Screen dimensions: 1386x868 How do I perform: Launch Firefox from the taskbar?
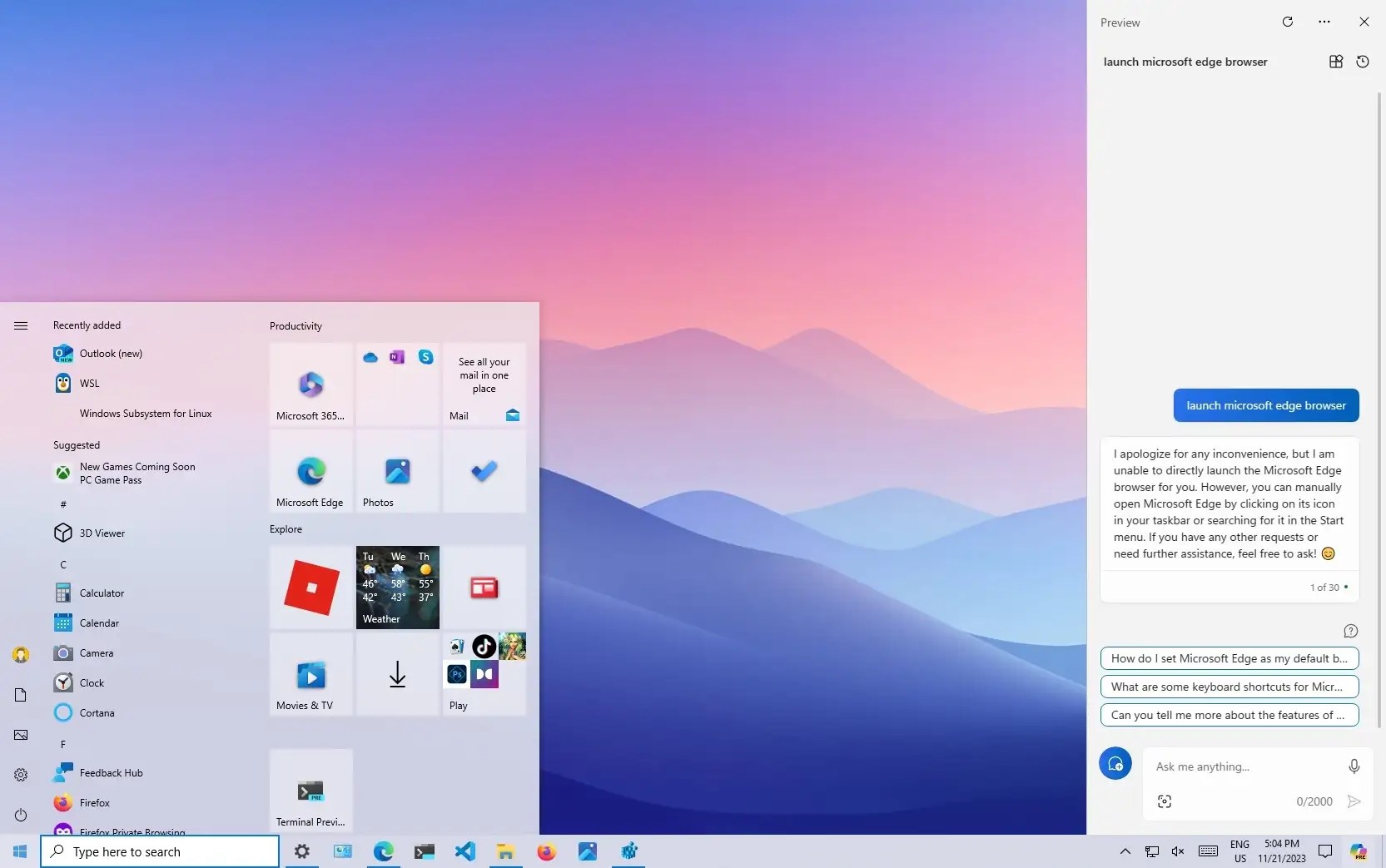[x=547, y=851]
